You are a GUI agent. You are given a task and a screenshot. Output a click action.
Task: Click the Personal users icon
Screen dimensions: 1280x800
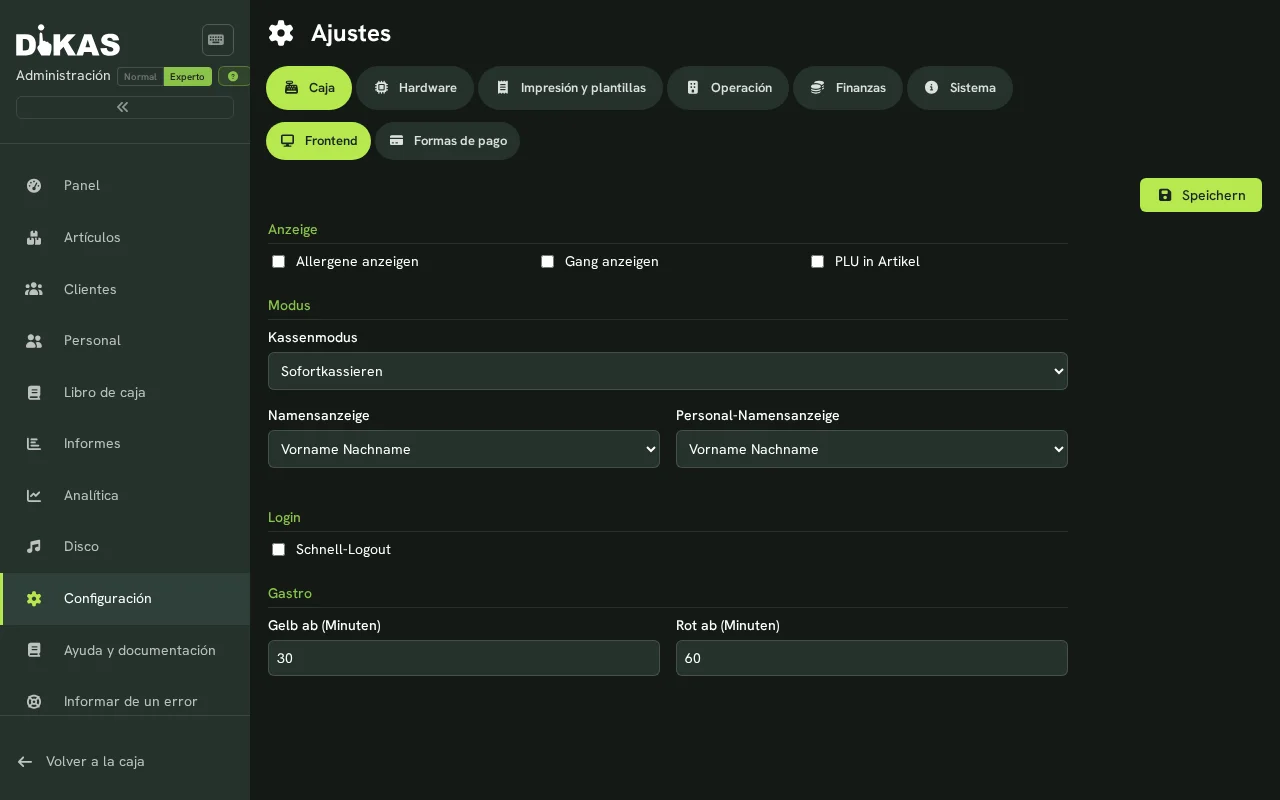34,341
